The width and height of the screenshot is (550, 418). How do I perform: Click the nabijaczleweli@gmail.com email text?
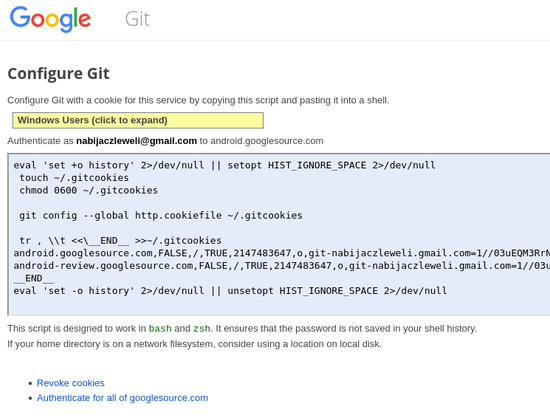[x=136, y=141]
